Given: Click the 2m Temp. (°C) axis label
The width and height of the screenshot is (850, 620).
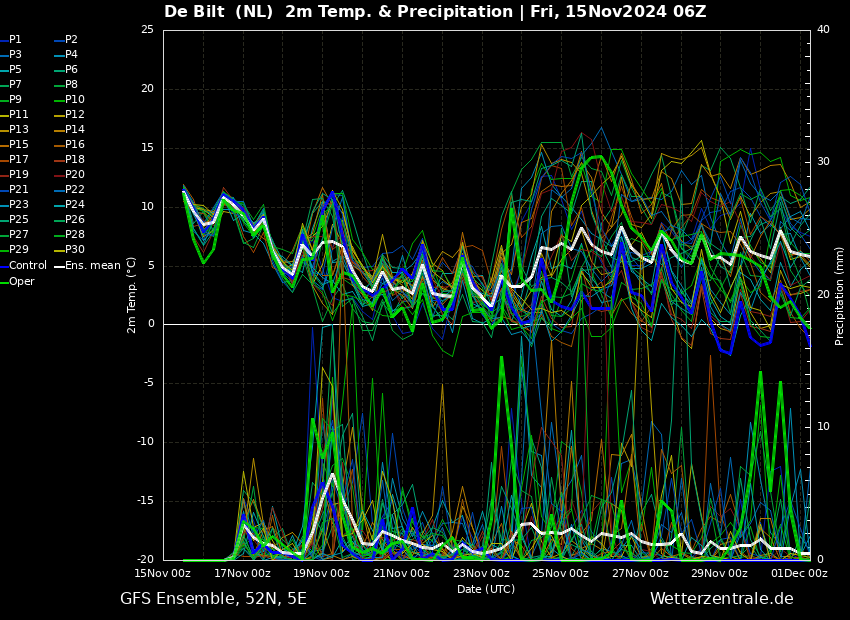Looking at the screenshot, I should pyautogui.click(x=132, y=294).
